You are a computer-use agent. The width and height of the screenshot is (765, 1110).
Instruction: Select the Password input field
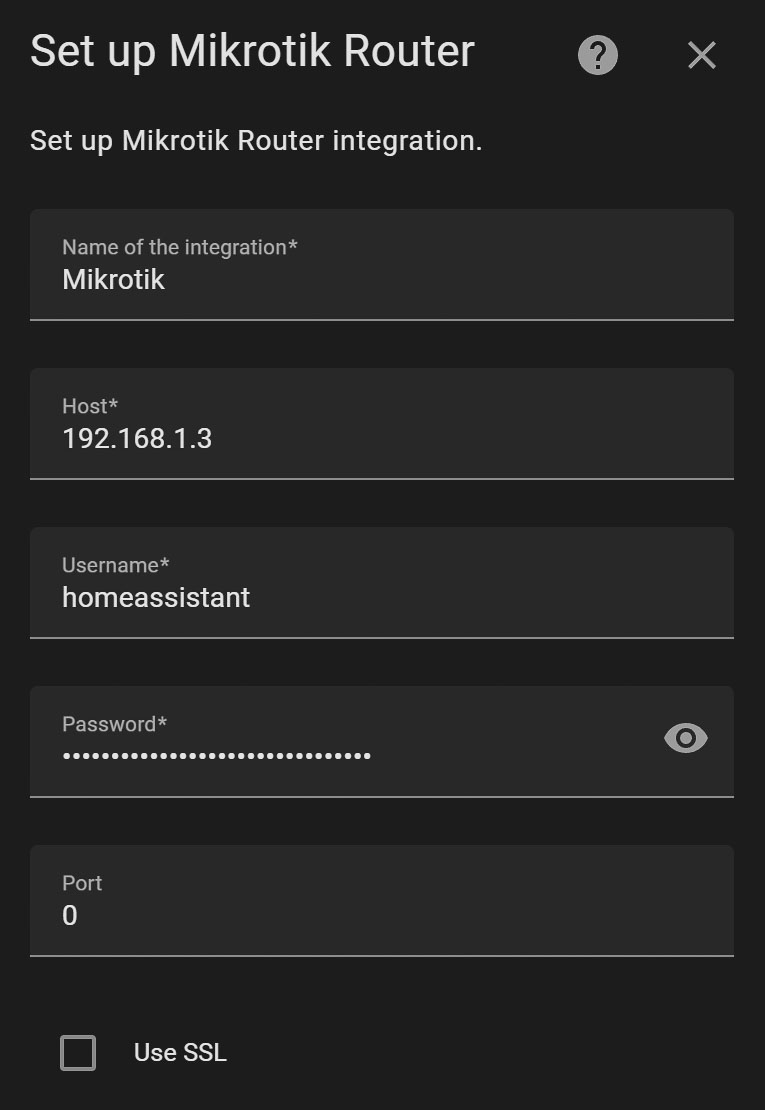coord(300,753)
